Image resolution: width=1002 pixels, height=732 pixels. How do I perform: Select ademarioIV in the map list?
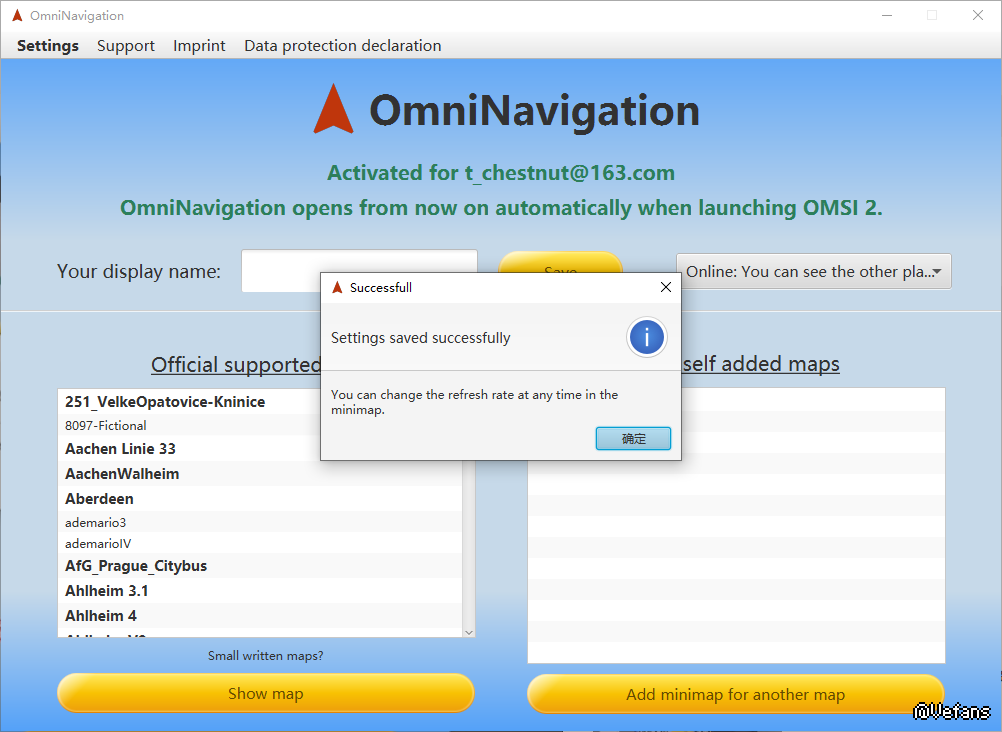pos(259,543)
